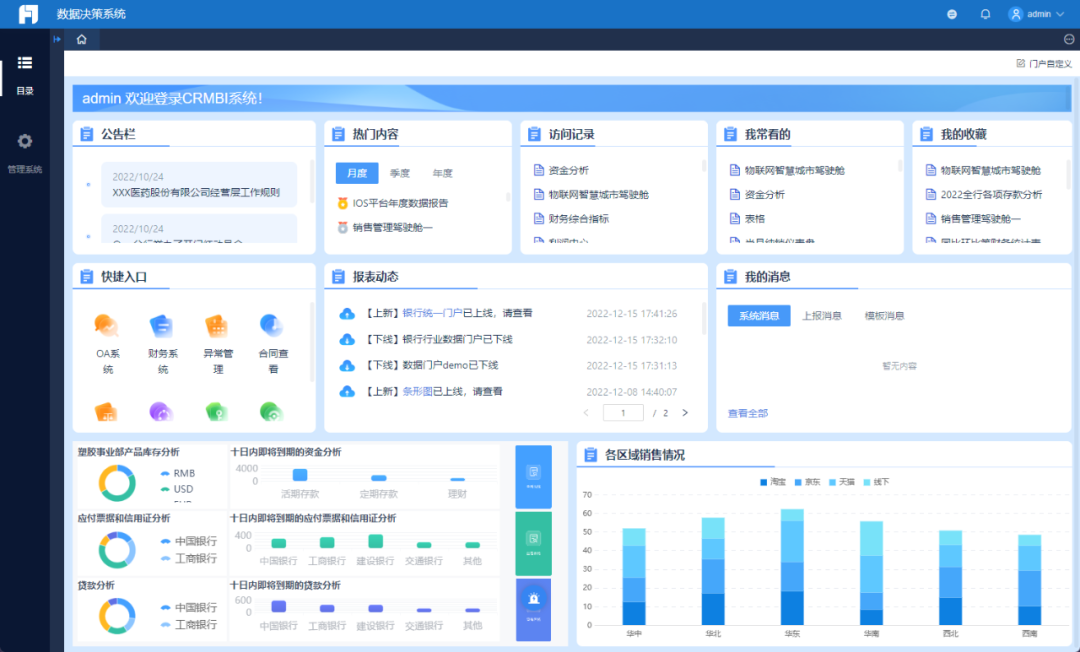Screen dimensions: 1080x652
Task: Open 管理系统 gear icon in sidebar
Action: coord(25,141)
